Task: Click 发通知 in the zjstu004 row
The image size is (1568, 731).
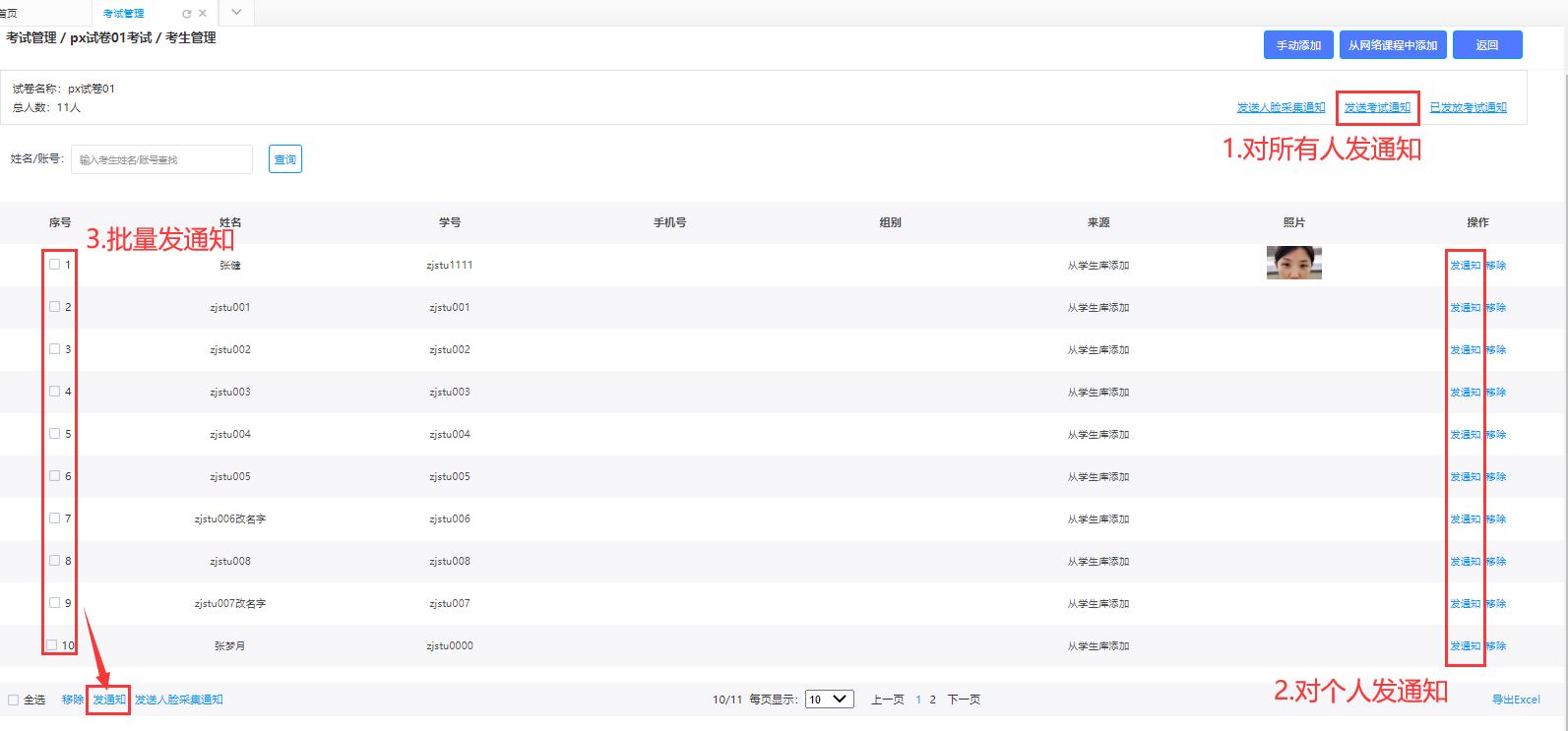Action: coord(1465,434)
